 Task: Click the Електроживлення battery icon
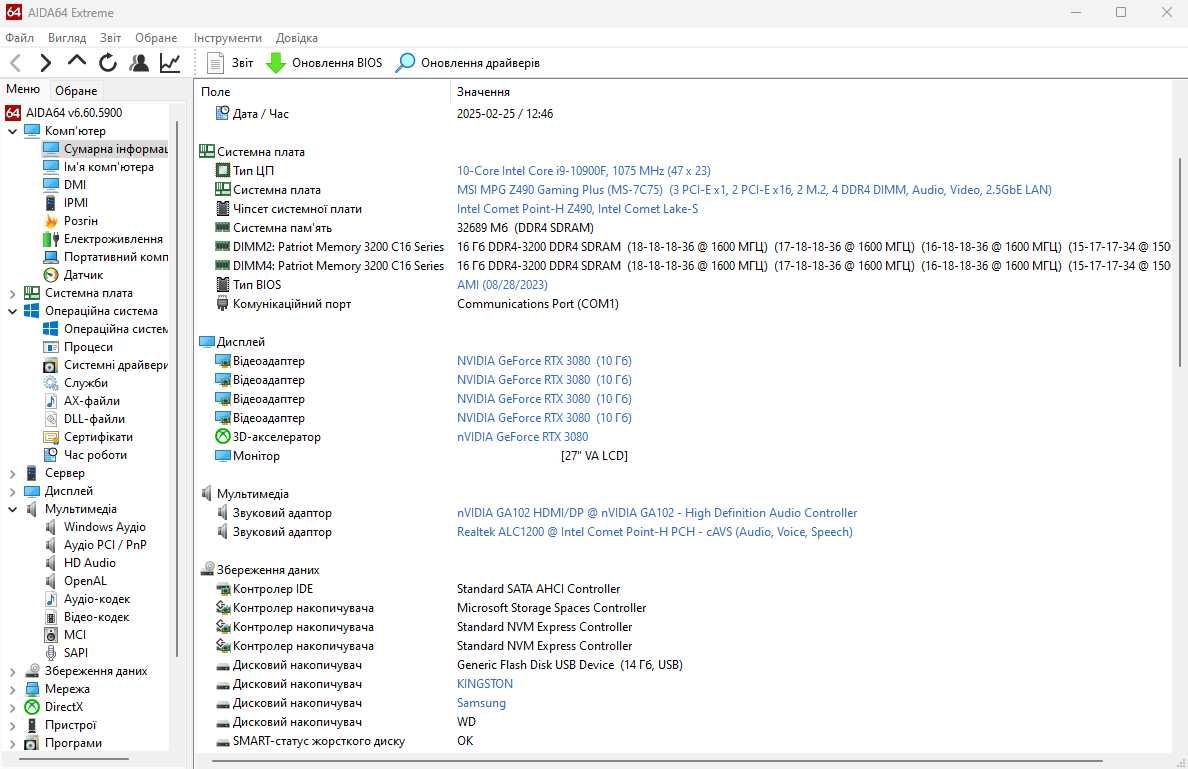coord(51,239)
